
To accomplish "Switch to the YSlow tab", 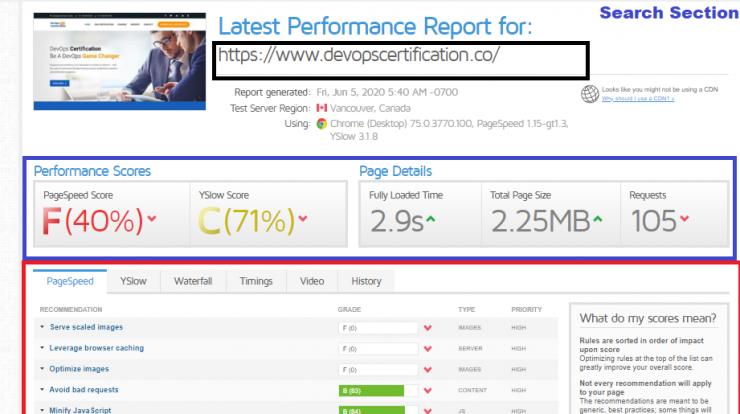I will pos(133,281).
